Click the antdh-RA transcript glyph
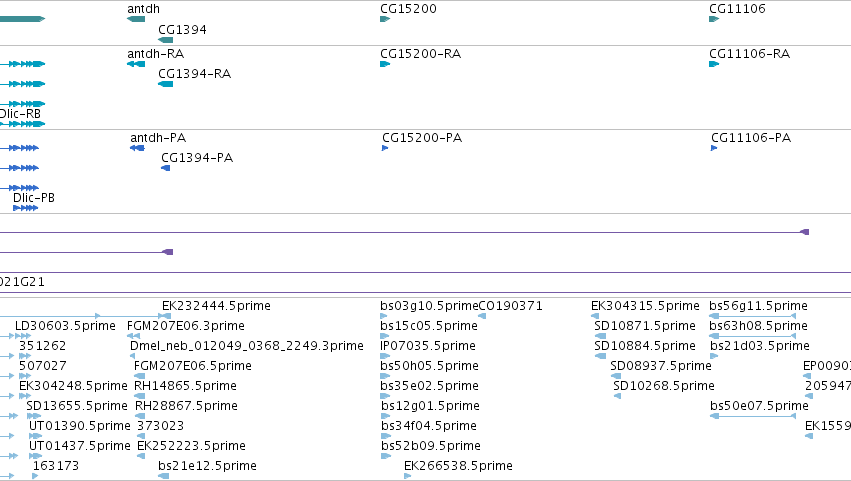851x481 pixels. [136, 64]
